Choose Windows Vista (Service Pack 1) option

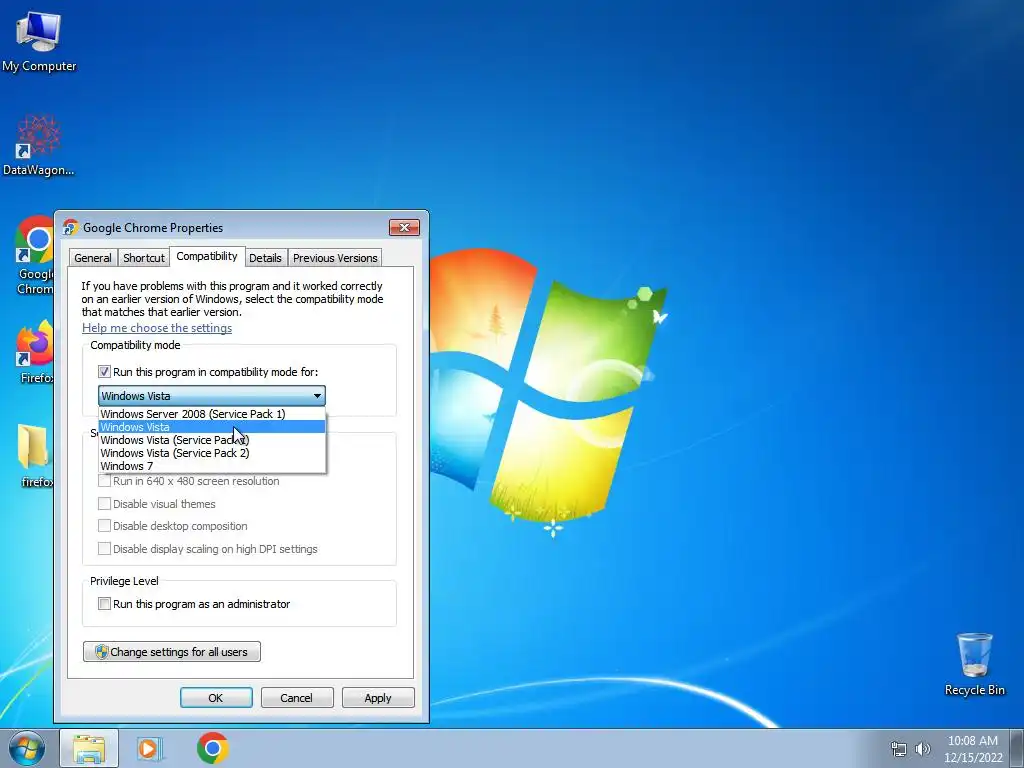coord(212,440)
